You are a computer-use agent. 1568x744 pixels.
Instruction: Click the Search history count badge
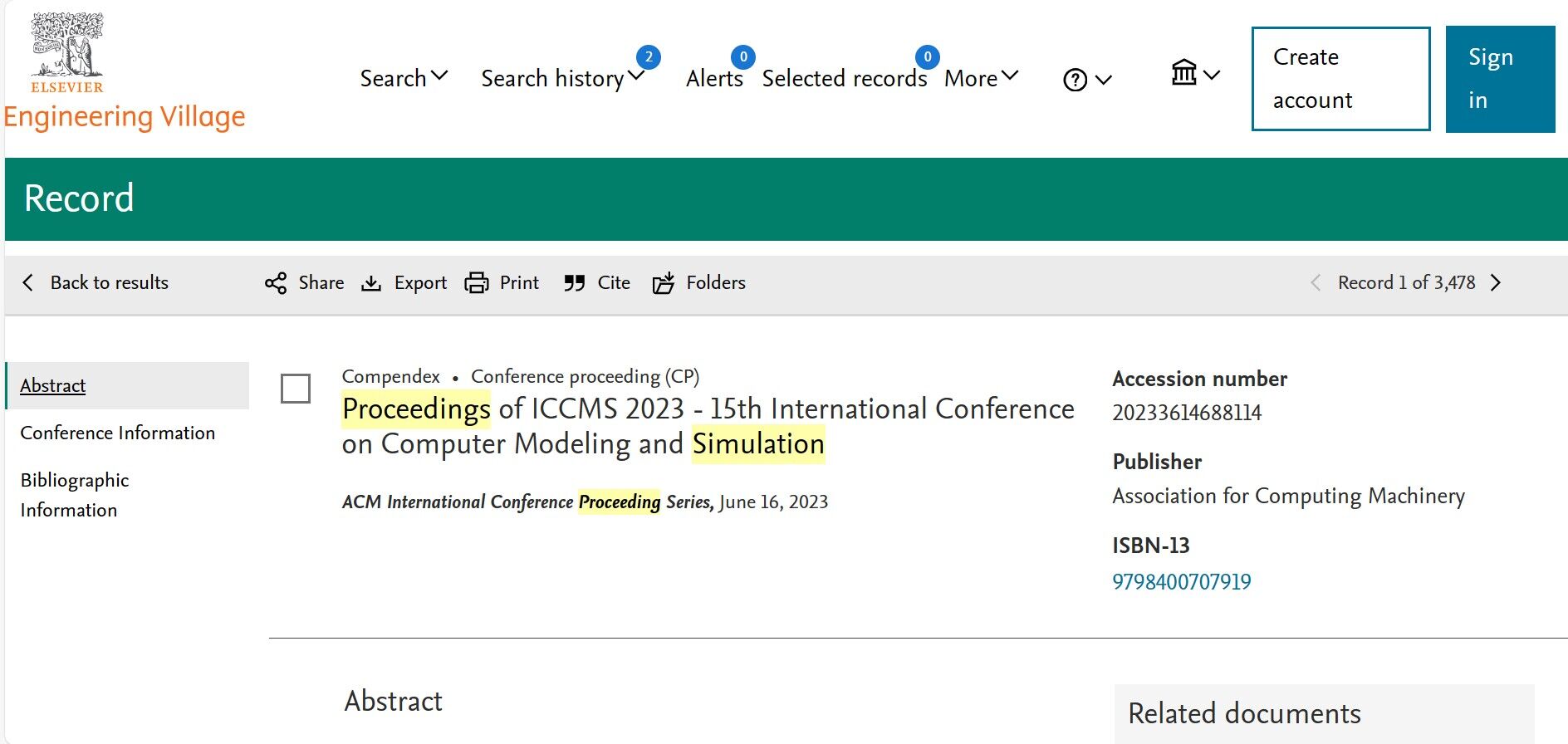pos(649,57)
